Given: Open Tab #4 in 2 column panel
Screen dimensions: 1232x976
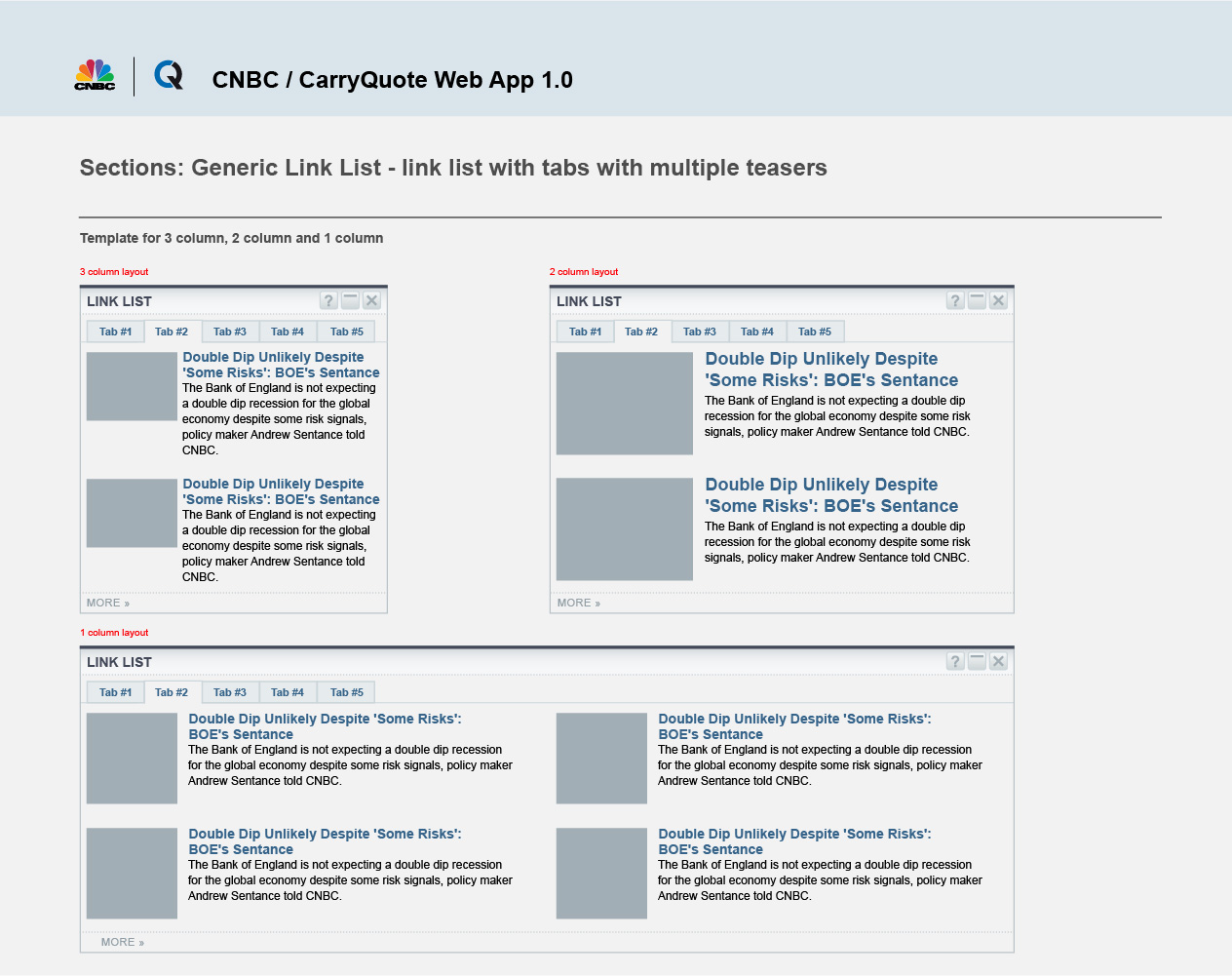Looking at the screenshot, I should [x=757, y=332].
